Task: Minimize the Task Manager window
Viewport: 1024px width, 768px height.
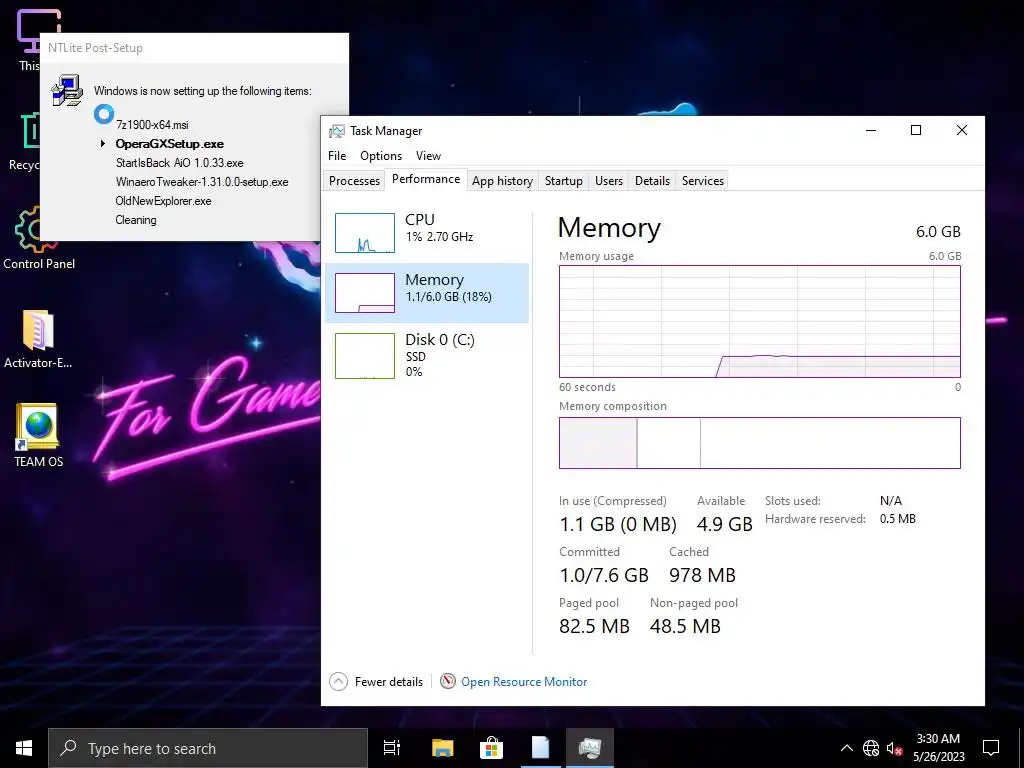Action: pos(871,130)
